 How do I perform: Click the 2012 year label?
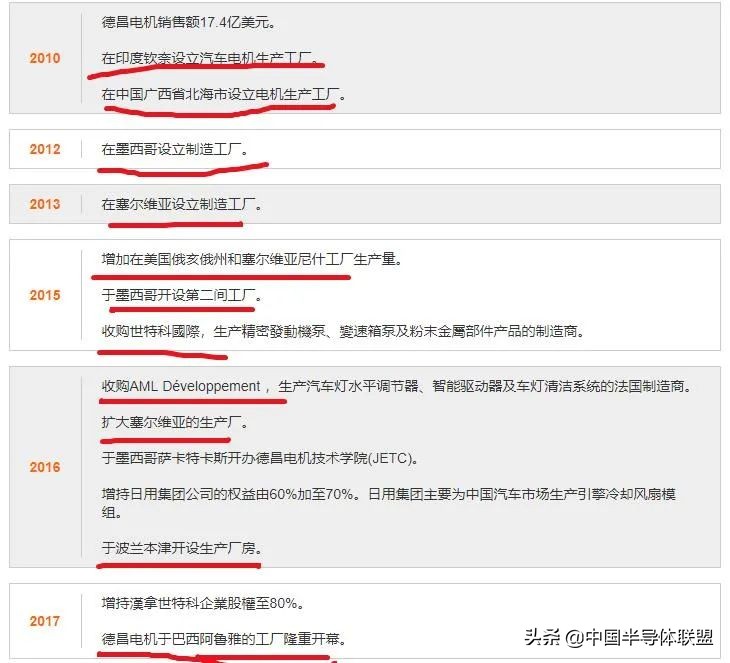click(x=45, y=149)
